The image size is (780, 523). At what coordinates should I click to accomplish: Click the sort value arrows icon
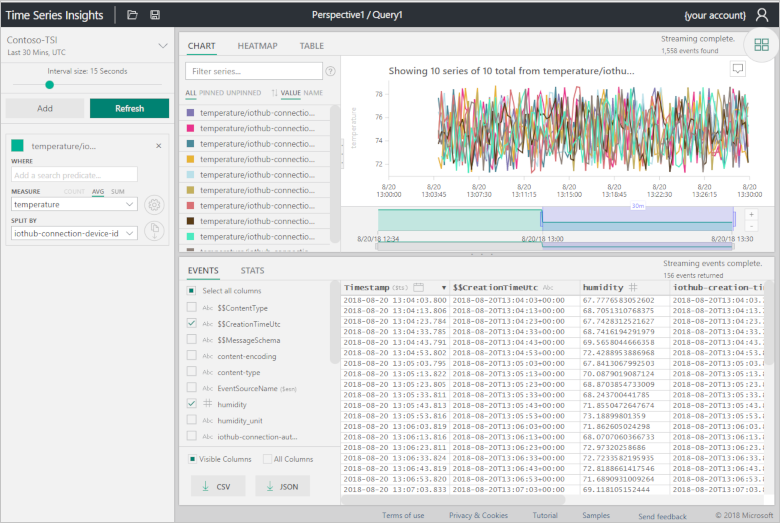(x=275, y=93)
